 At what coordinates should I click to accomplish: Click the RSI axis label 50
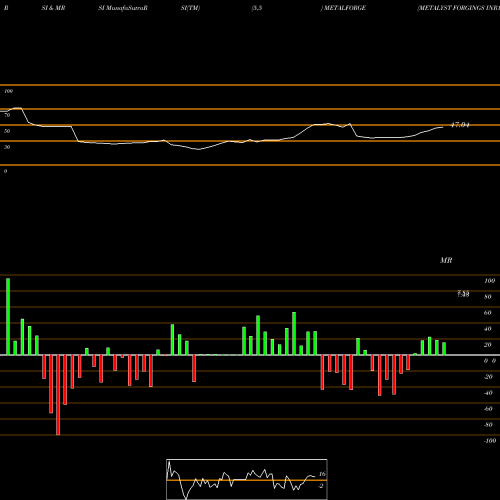[x=7, y=131]
